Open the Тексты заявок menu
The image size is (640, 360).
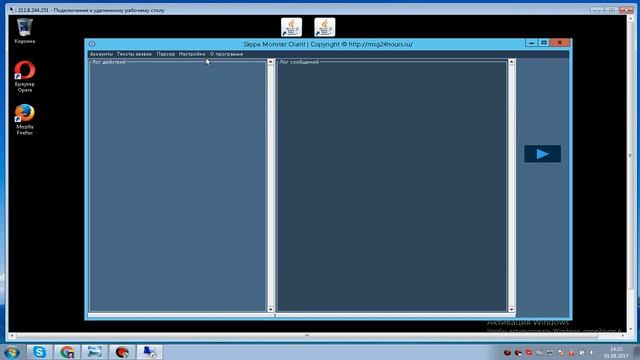(134, 54)
